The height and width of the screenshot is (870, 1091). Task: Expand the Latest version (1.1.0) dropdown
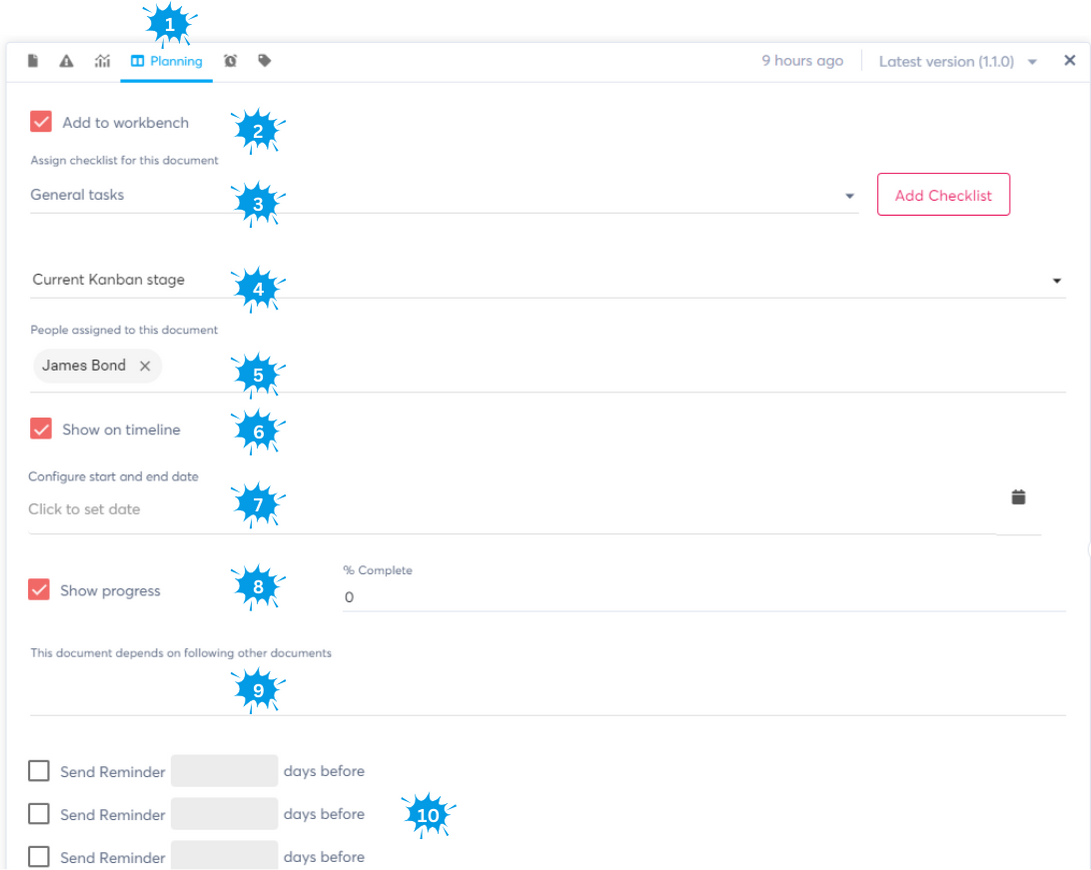click(1032, 62)
